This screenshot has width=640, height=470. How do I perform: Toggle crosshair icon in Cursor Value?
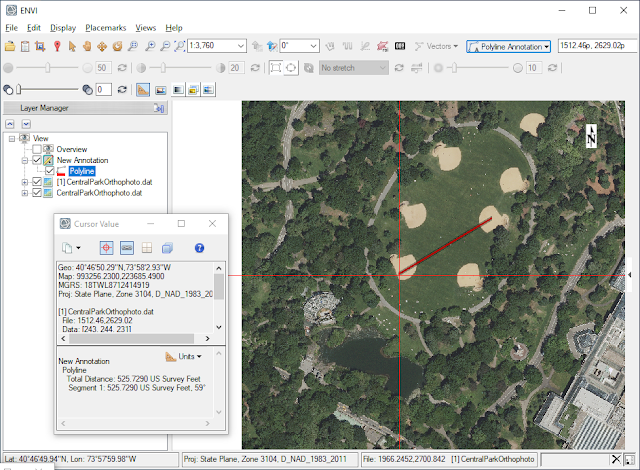coord(107,248)
